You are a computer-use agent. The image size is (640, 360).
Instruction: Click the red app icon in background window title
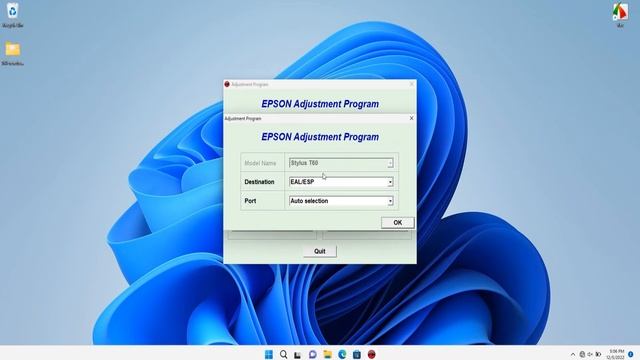pyautogui.click(x=227, y=84)
